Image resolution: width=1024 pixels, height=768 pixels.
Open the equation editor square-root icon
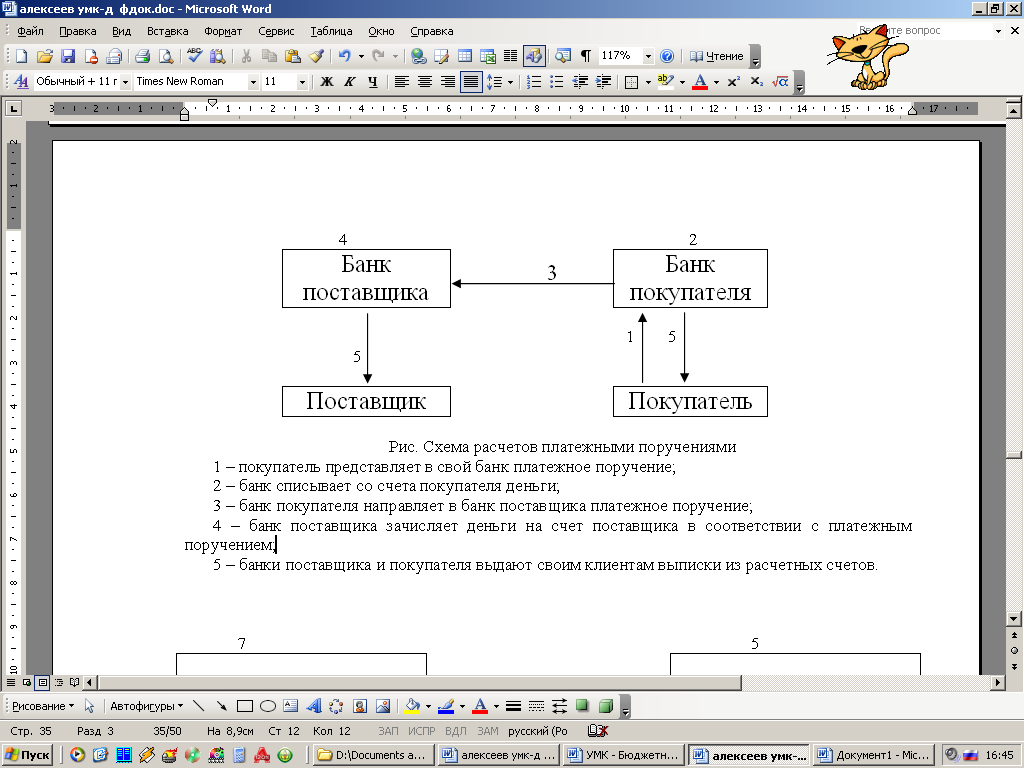pyautogui.click(x=780, y=82)
